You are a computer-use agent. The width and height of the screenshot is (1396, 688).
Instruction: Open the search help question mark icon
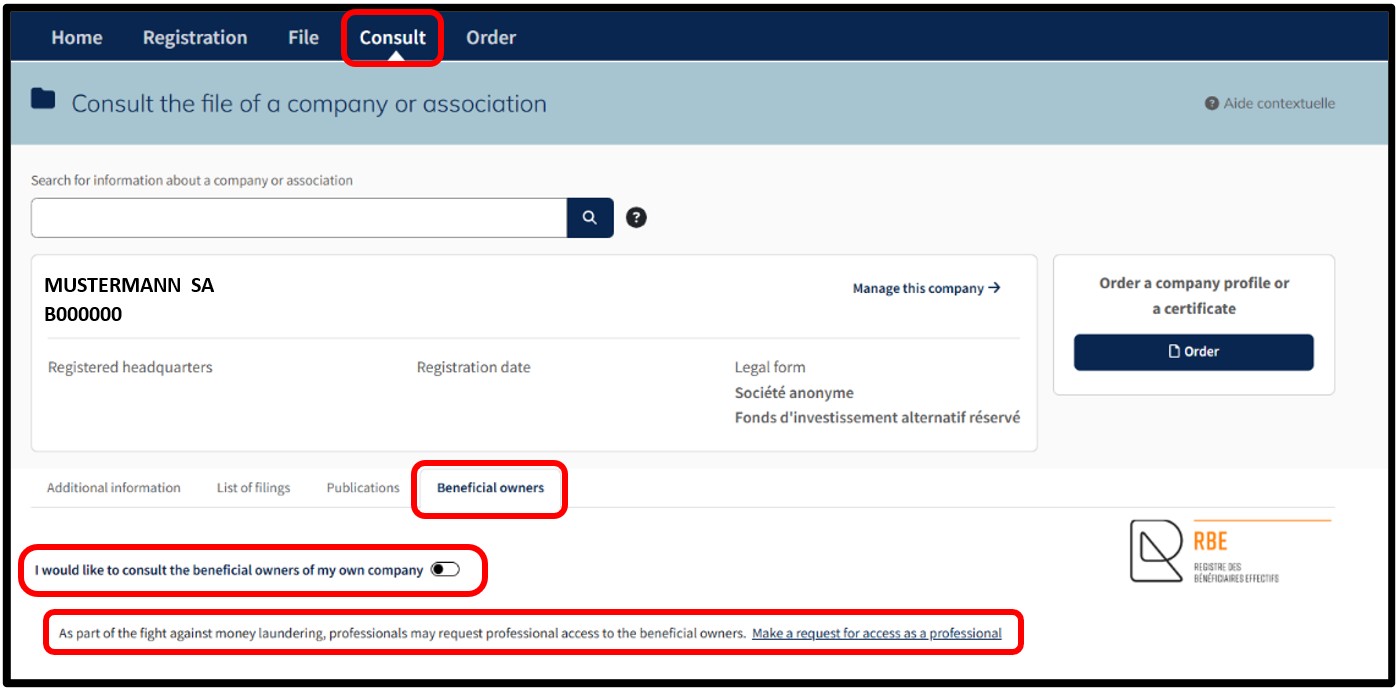[636, 218]
